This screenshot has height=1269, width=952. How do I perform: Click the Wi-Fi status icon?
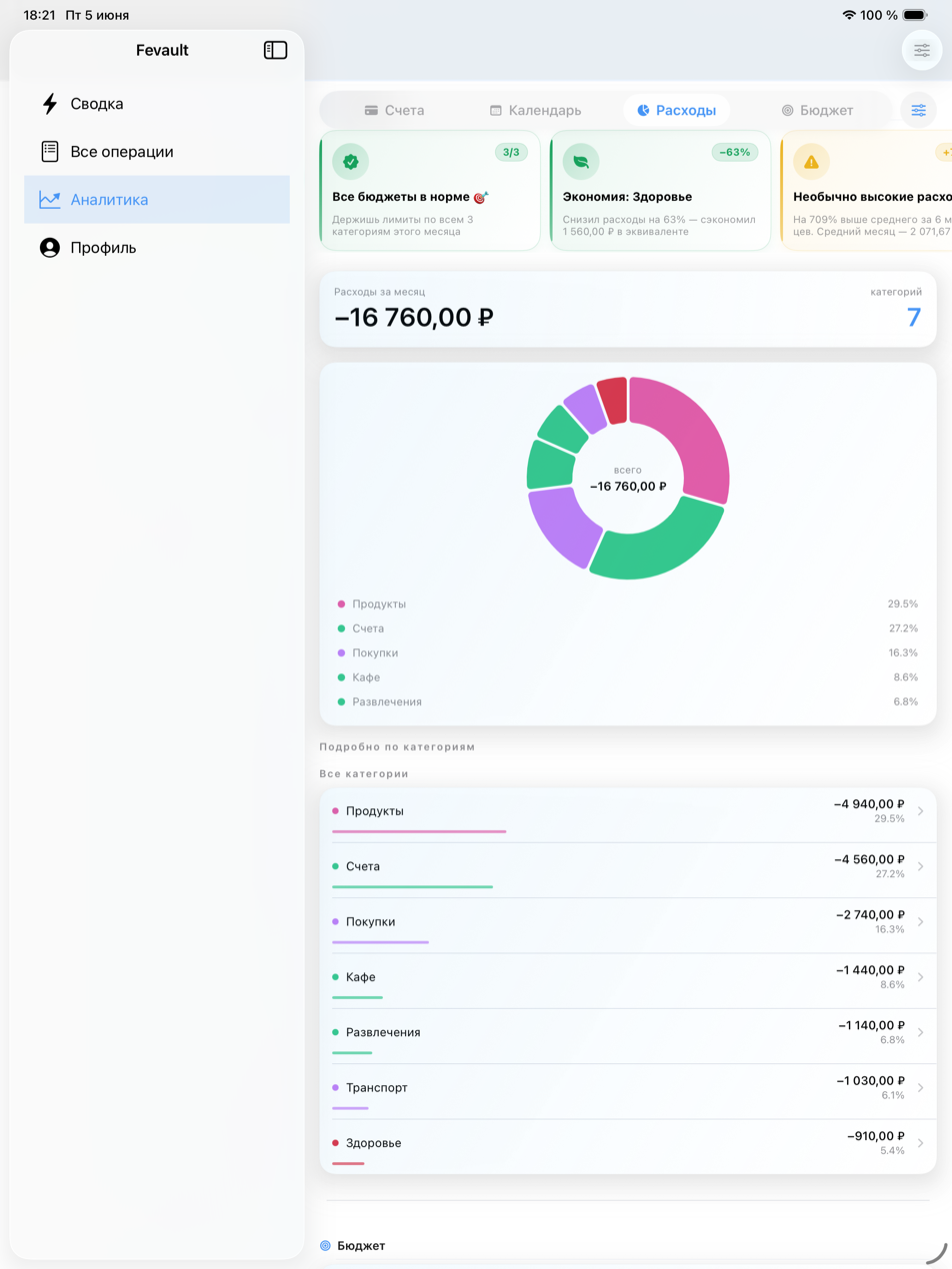(x=849, y=15)
